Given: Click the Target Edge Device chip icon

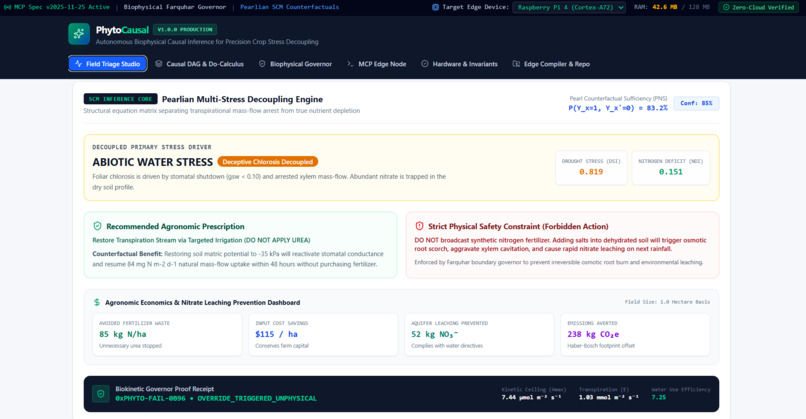Looking at the screenshot, I should 435,7.
